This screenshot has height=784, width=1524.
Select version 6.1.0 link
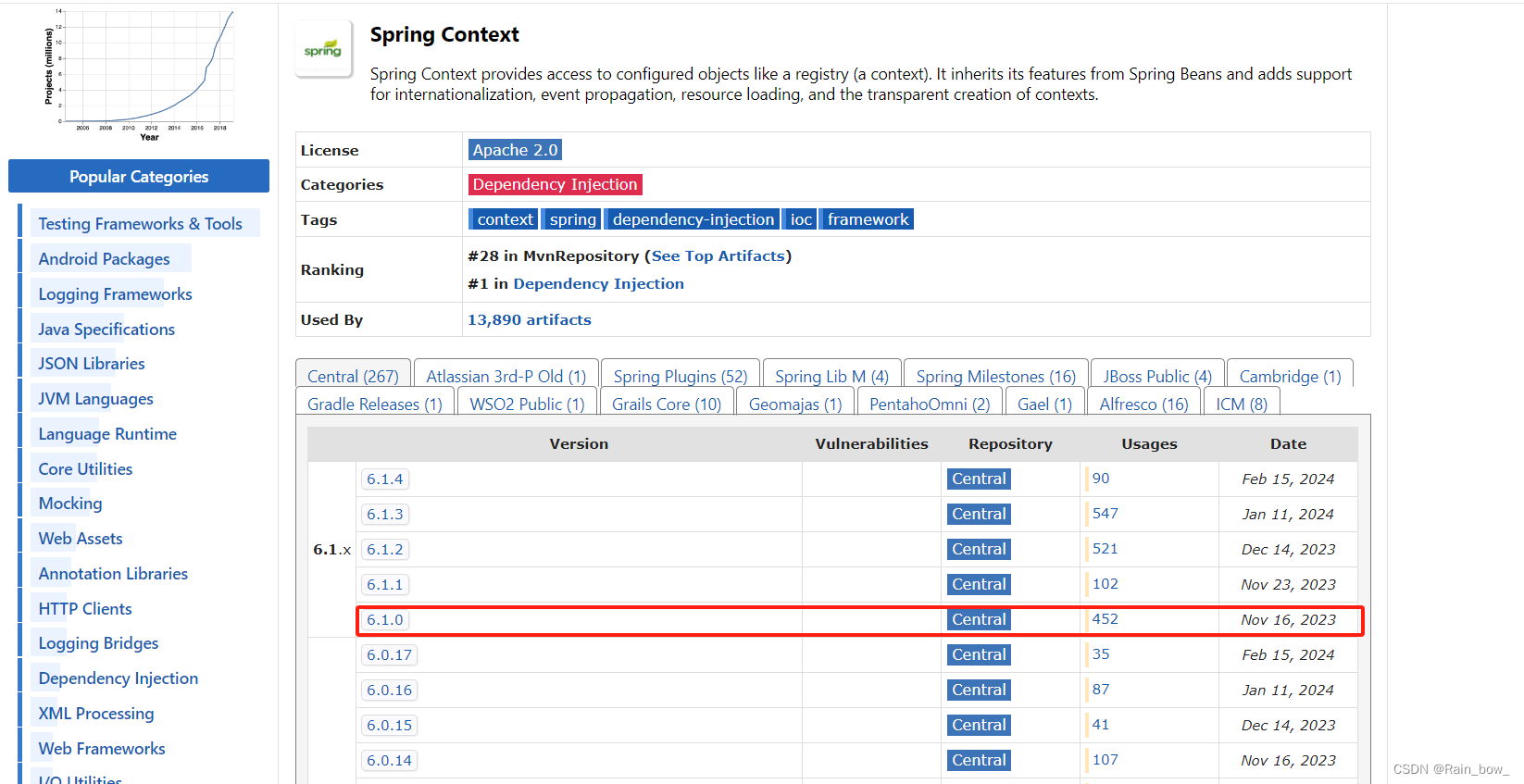pyautogui.click(x=385, y=619)
